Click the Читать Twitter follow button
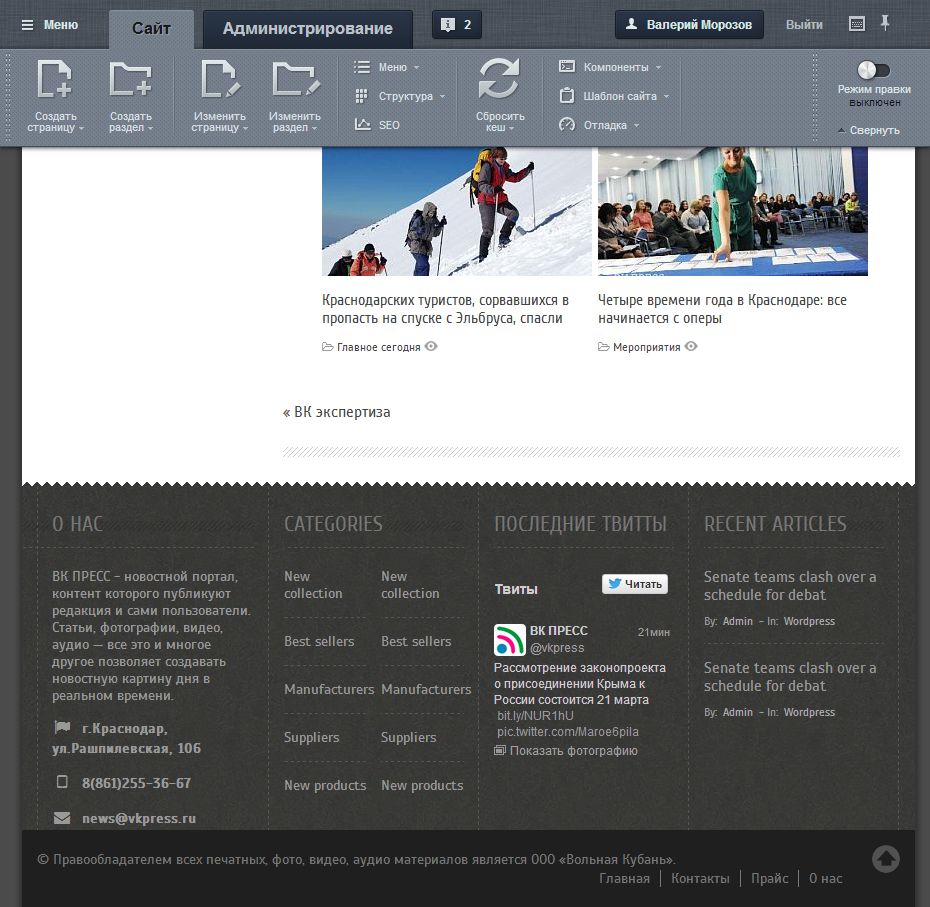 [x=635, y=584]
